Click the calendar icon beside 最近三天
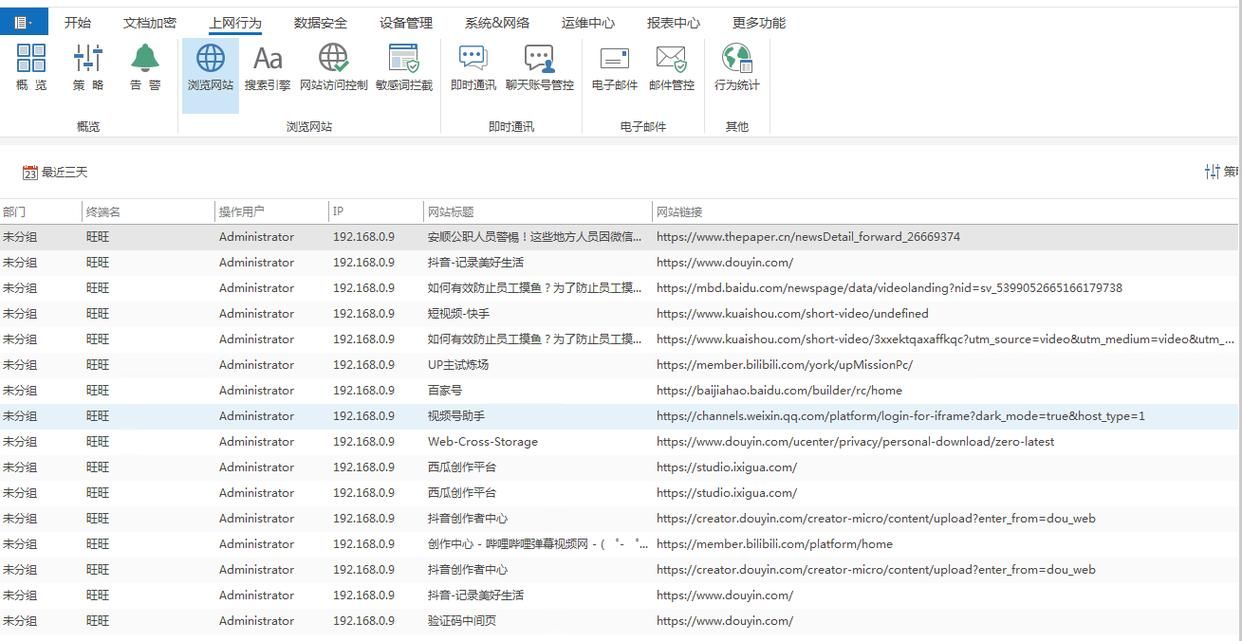 coord(30,173)
